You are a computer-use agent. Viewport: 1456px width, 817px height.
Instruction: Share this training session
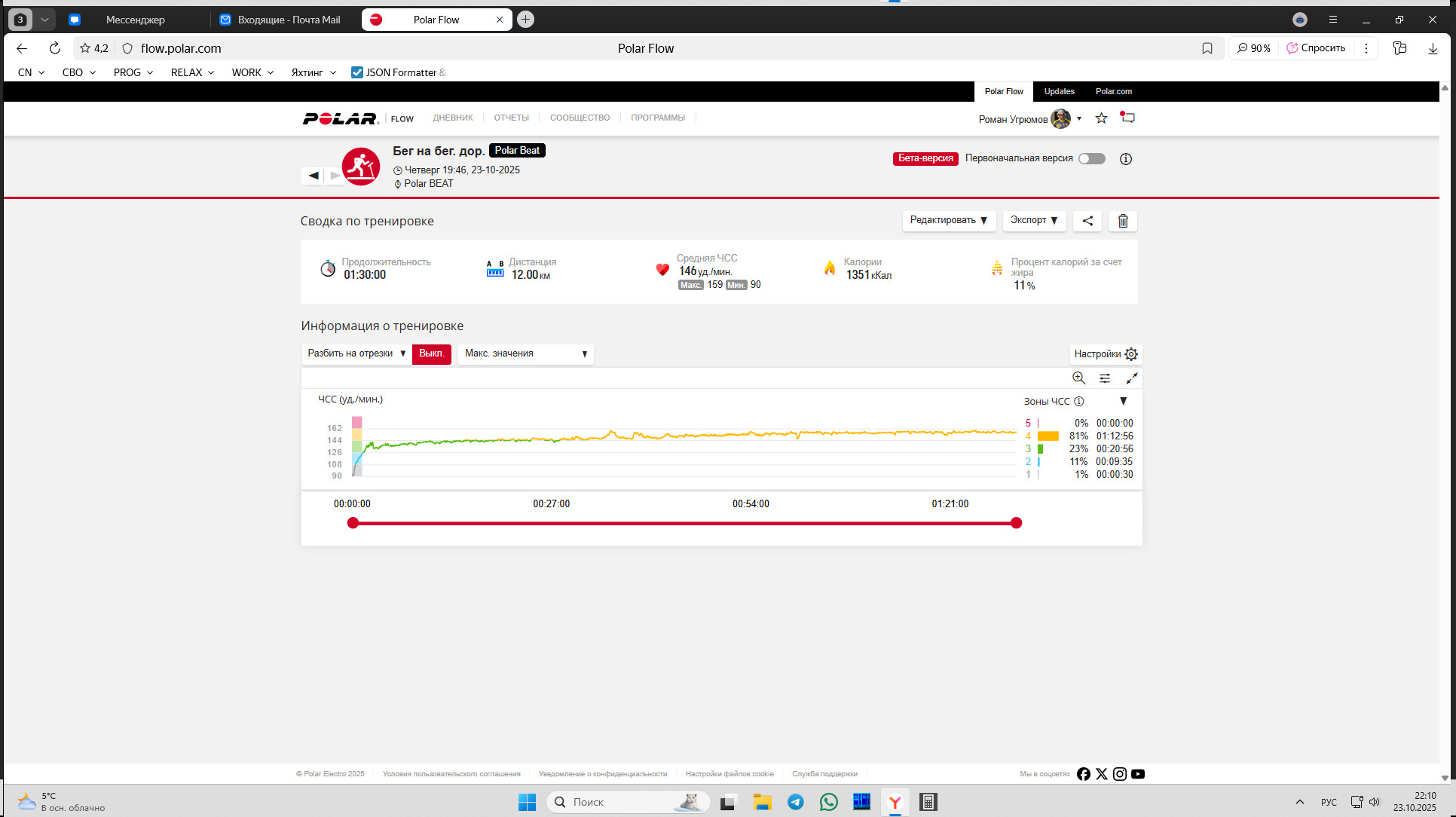(x=1087, y=221)
